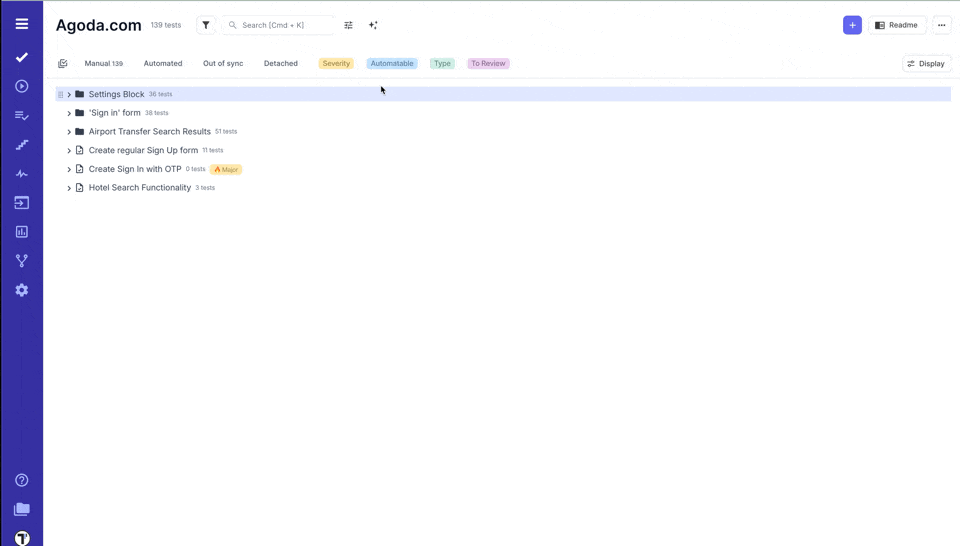Switch to Manual 139 tab
The width and height of the screenshot is (960, 546).
103,64
